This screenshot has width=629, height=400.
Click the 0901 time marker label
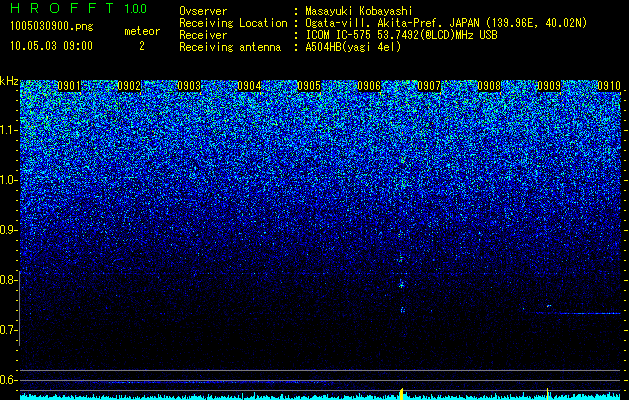click(x=69, y=86)
